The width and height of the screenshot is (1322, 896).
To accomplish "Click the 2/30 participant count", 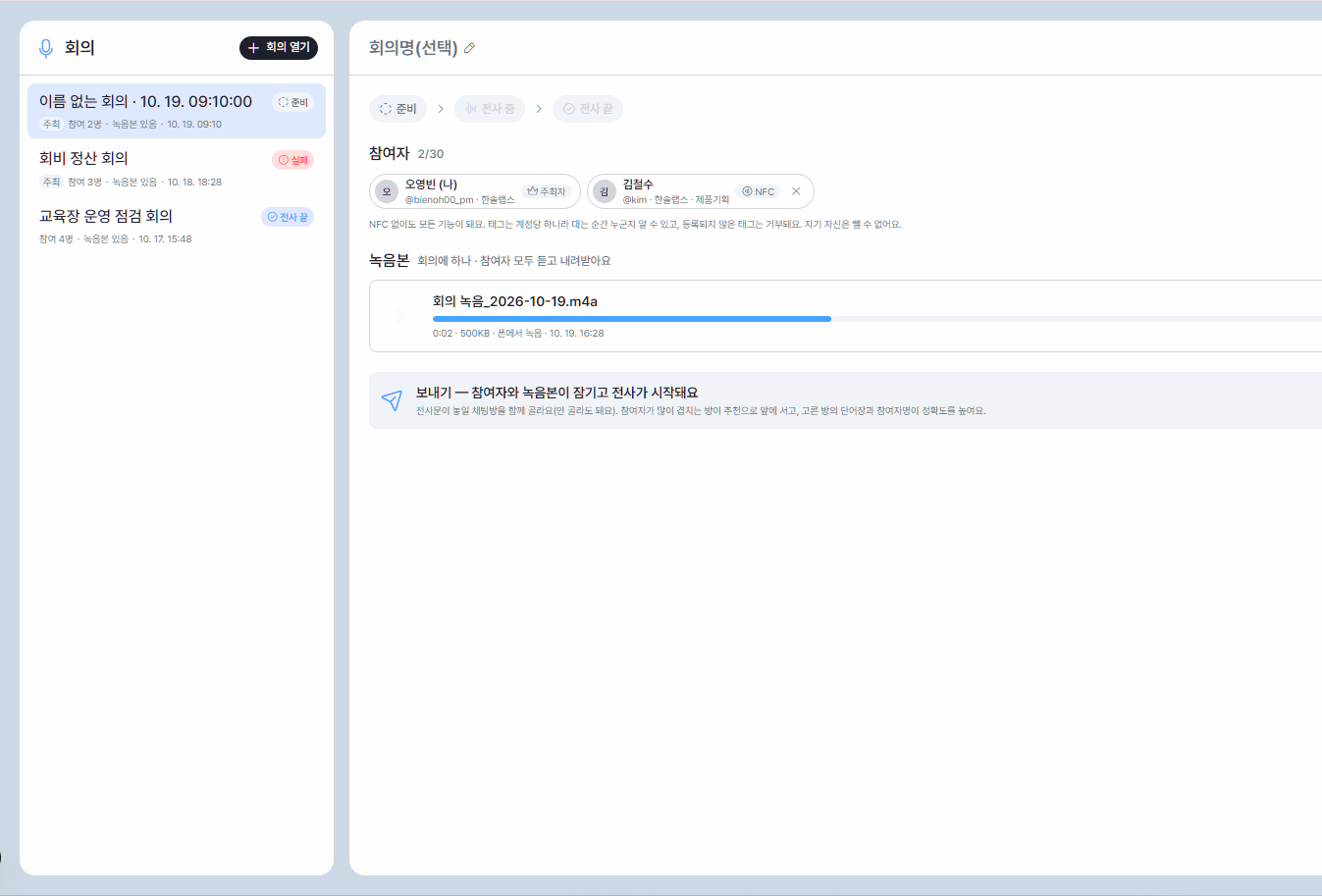I will pyautogui.click(x=431, y=154).
